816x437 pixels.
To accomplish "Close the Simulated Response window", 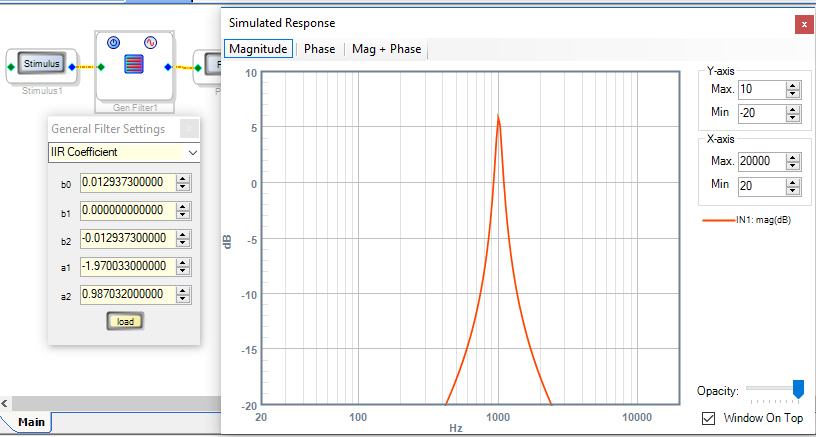I will (804, 25).
